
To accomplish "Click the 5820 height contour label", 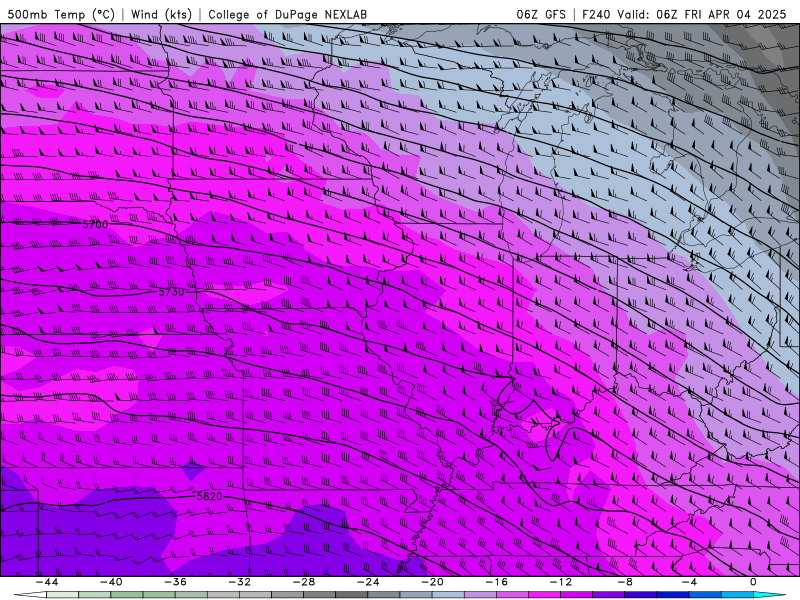I will click(x=210, y=496).
